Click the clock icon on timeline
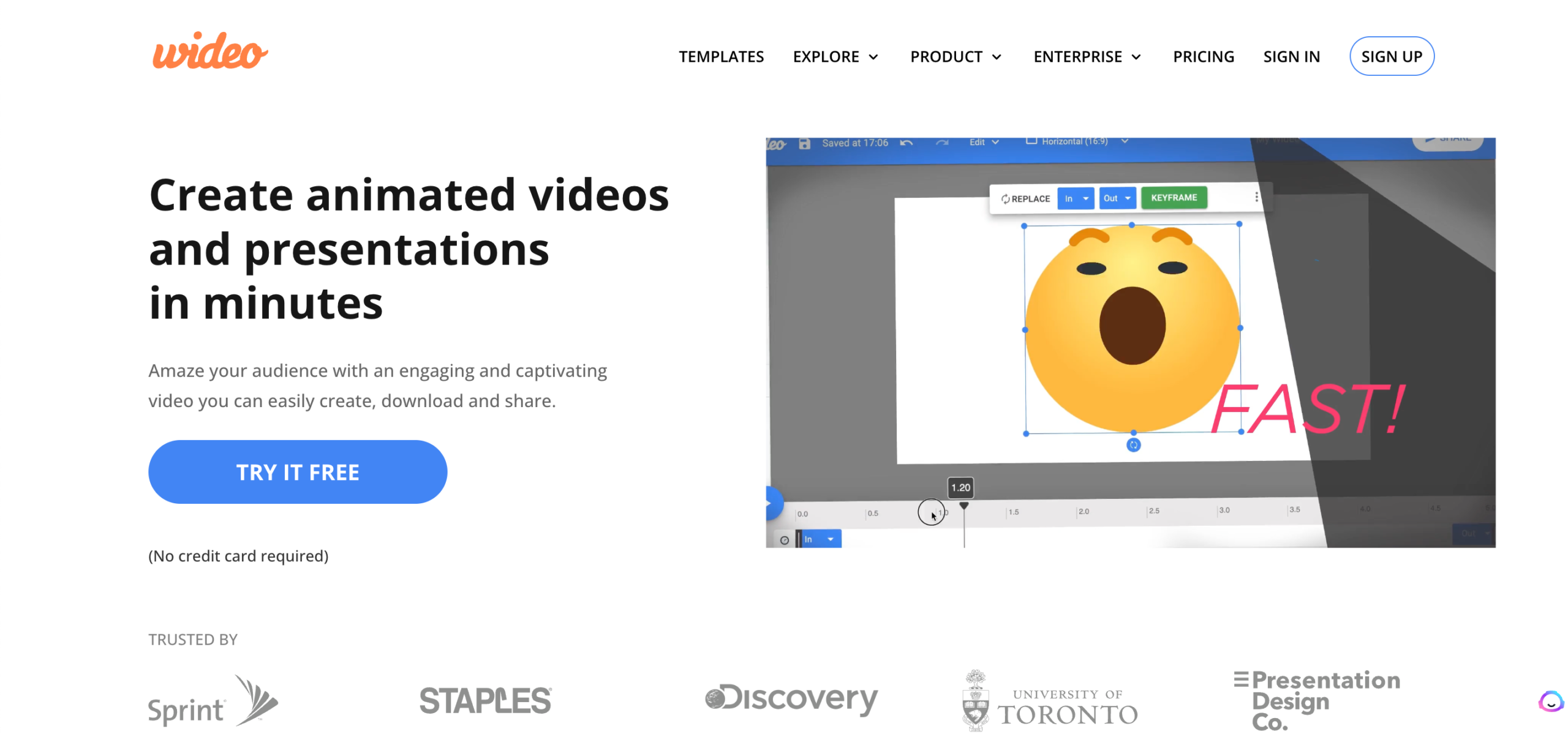 (784, 539)
